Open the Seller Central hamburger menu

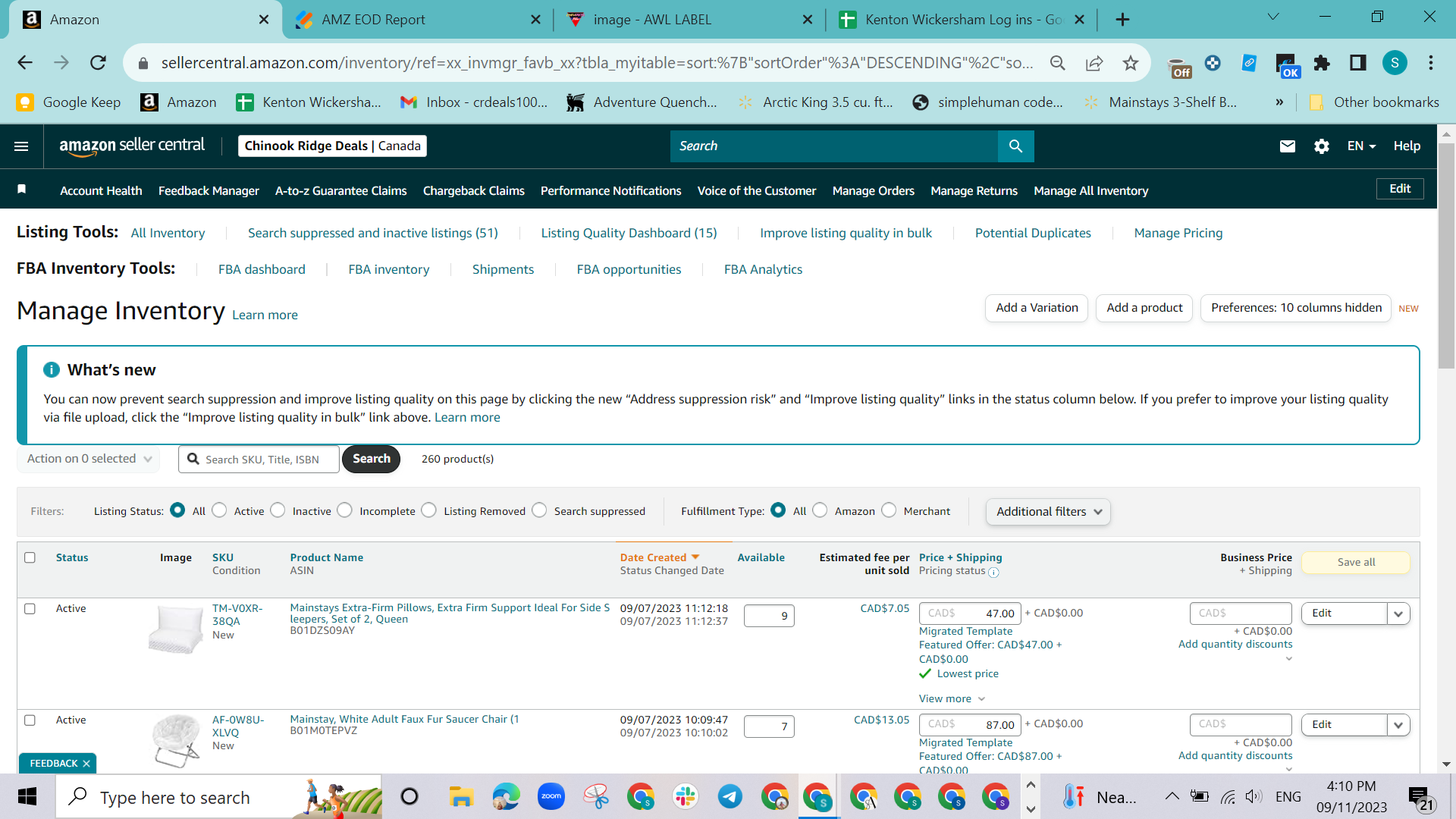[21, 146]
